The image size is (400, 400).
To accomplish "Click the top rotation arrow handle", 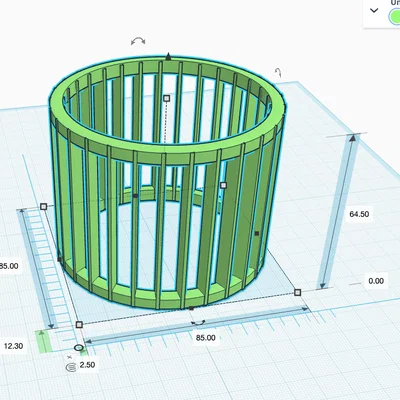I will pyautogui.click(x=138, y=41).
